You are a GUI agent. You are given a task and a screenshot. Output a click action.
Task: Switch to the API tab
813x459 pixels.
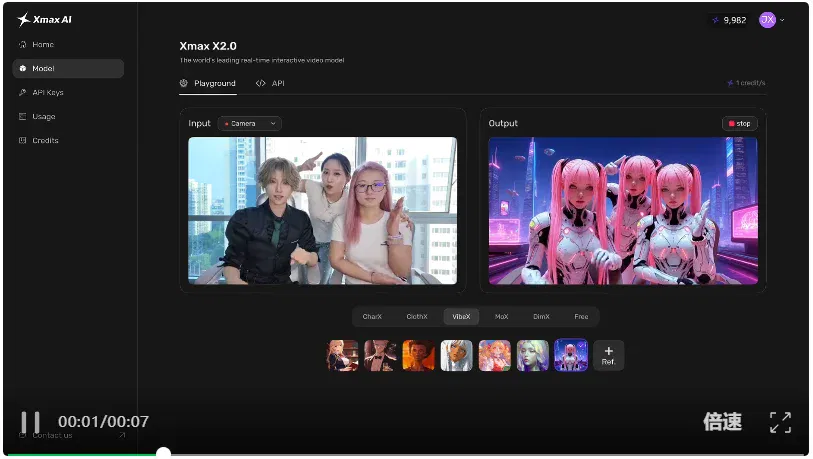(271, 84)
